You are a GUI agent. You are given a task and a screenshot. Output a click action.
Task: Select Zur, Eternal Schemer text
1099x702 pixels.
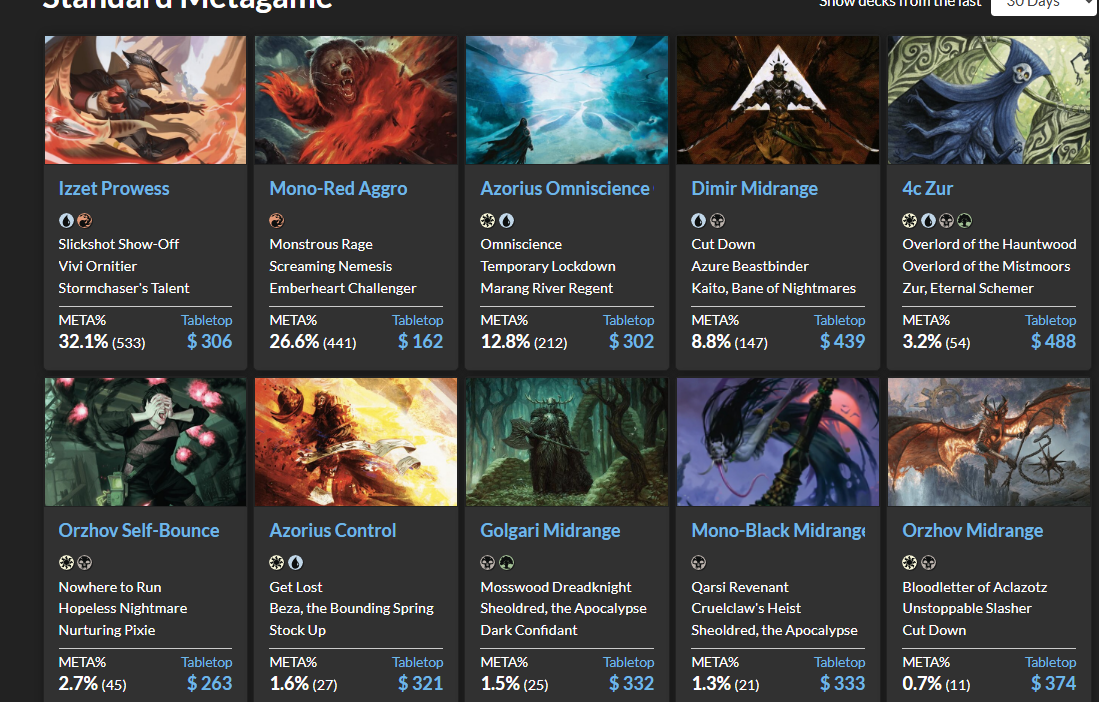[x=968, y=288]
